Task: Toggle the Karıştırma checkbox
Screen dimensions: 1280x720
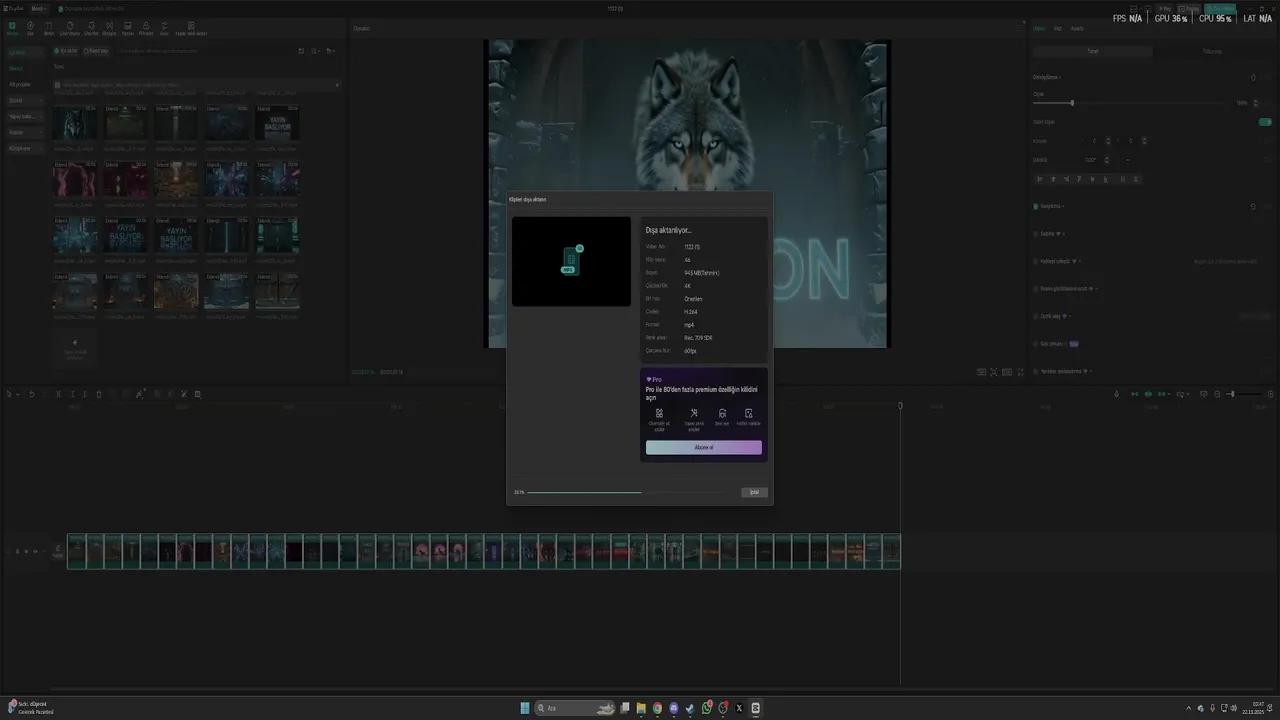Action: click(x=1036, y=206)
